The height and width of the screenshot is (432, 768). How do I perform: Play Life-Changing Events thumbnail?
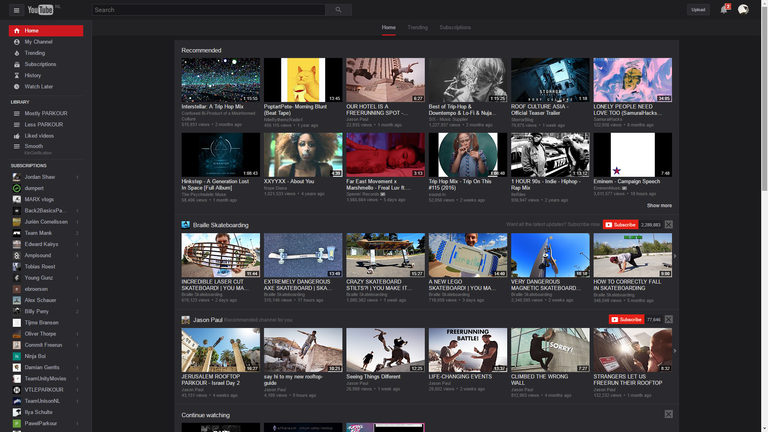(x=468, y=350)
